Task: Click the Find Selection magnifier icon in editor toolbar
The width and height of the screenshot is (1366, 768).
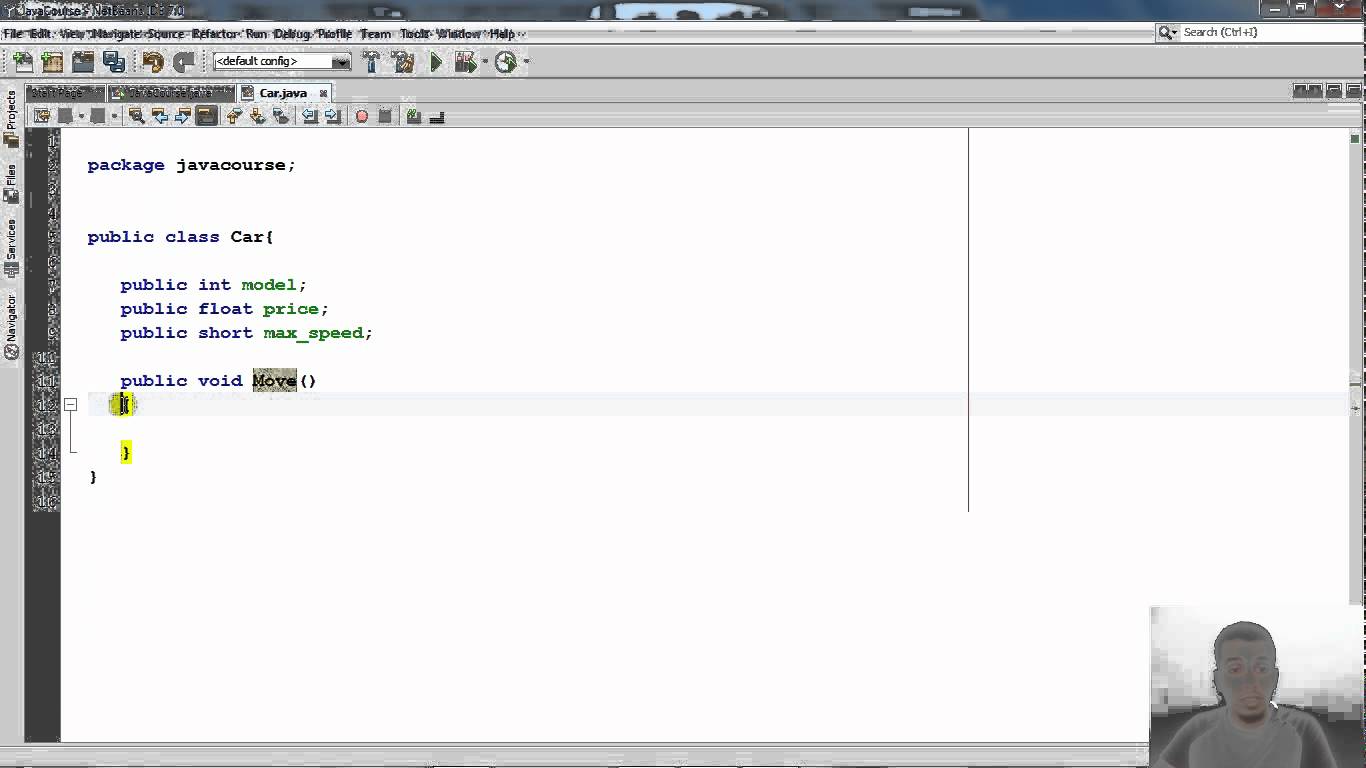Action: 135,116
